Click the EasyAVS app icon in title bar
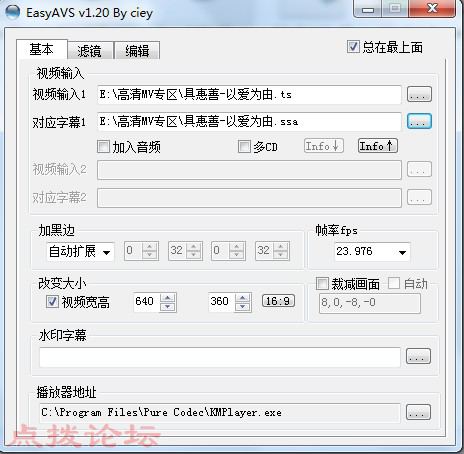The height and width of the screenshot is (454, 464). [x=13, y=12]
